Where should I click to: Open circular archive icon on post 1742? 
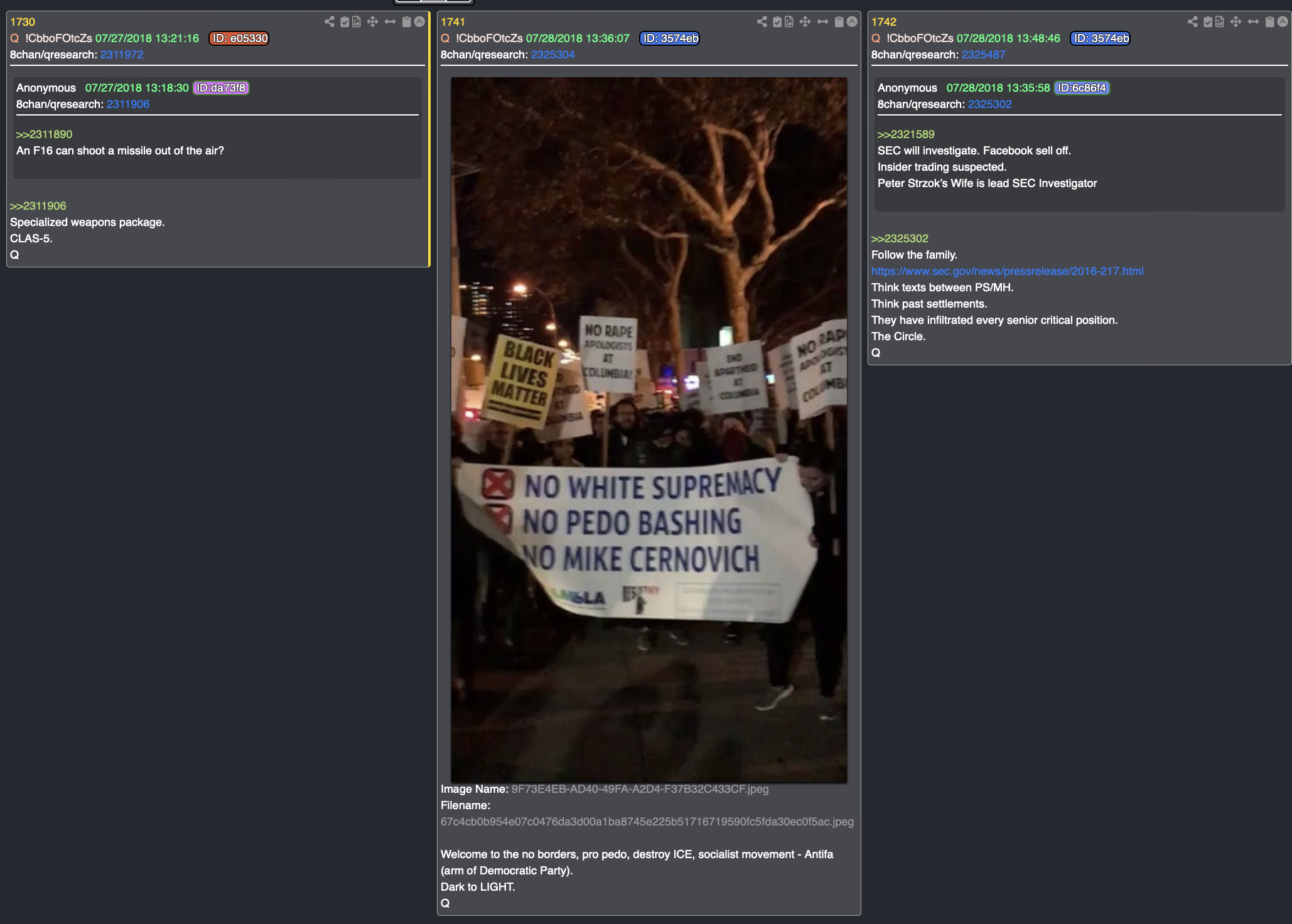(1283, 22)
